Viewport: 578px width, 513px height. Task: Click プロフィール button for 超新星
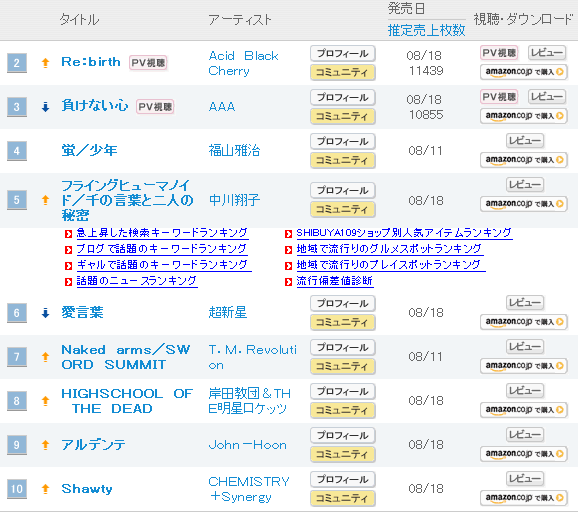point(343,303)
